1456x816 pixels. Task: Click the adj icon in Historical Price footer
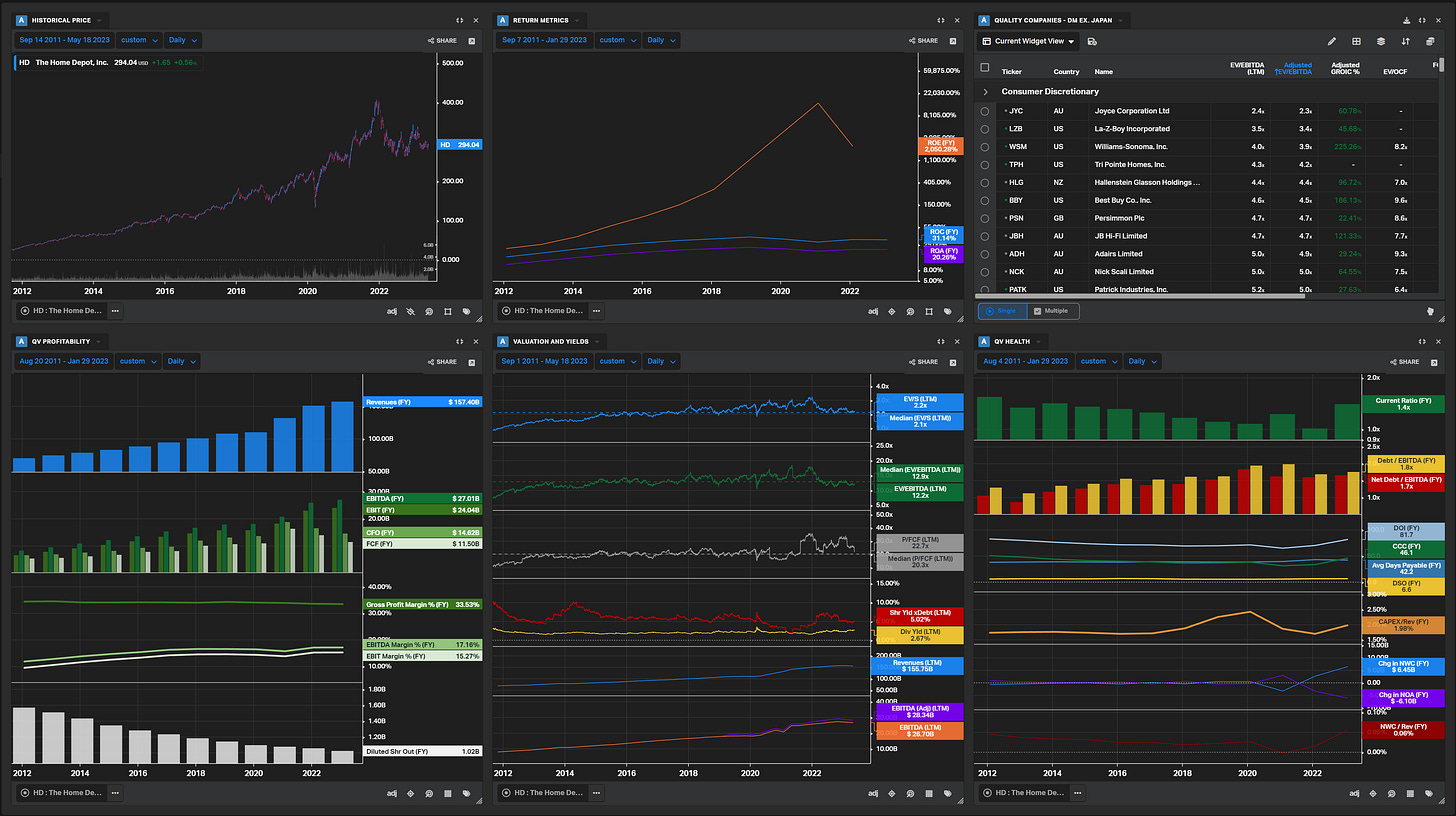click(392, 311)
